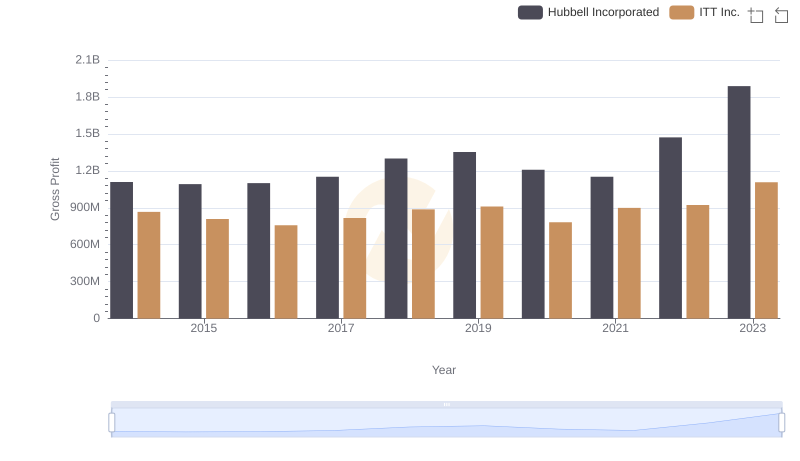
Task: Select the 2020 Hubbell Incorporated bar
Action: [533, 244]
